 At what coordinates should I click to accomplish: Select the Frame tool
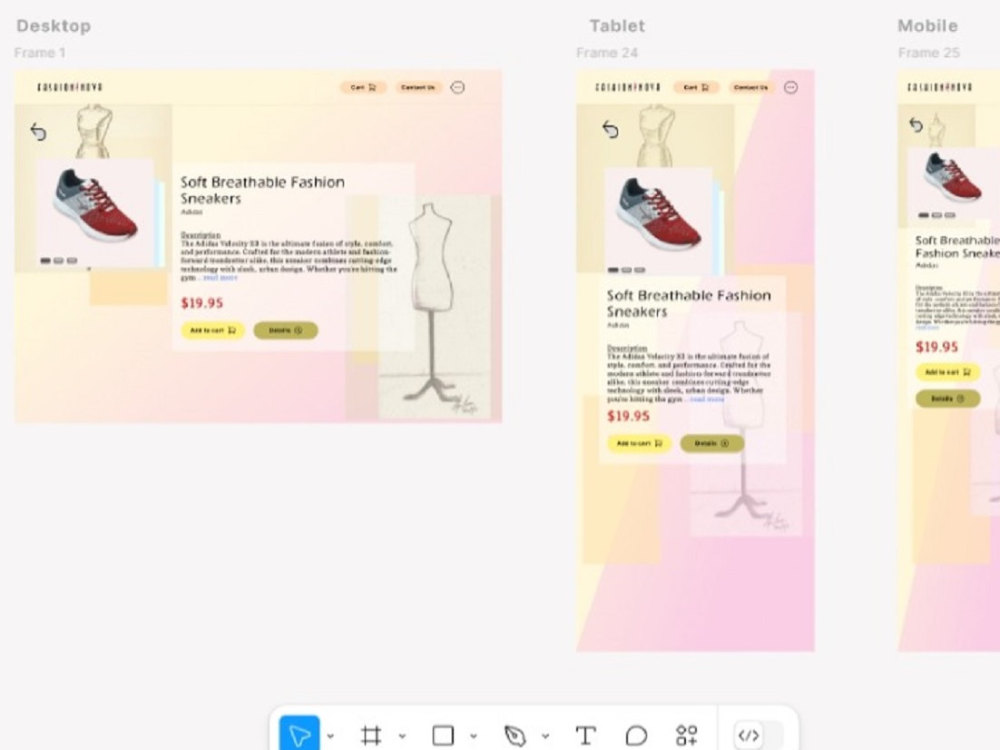point(371,735)
